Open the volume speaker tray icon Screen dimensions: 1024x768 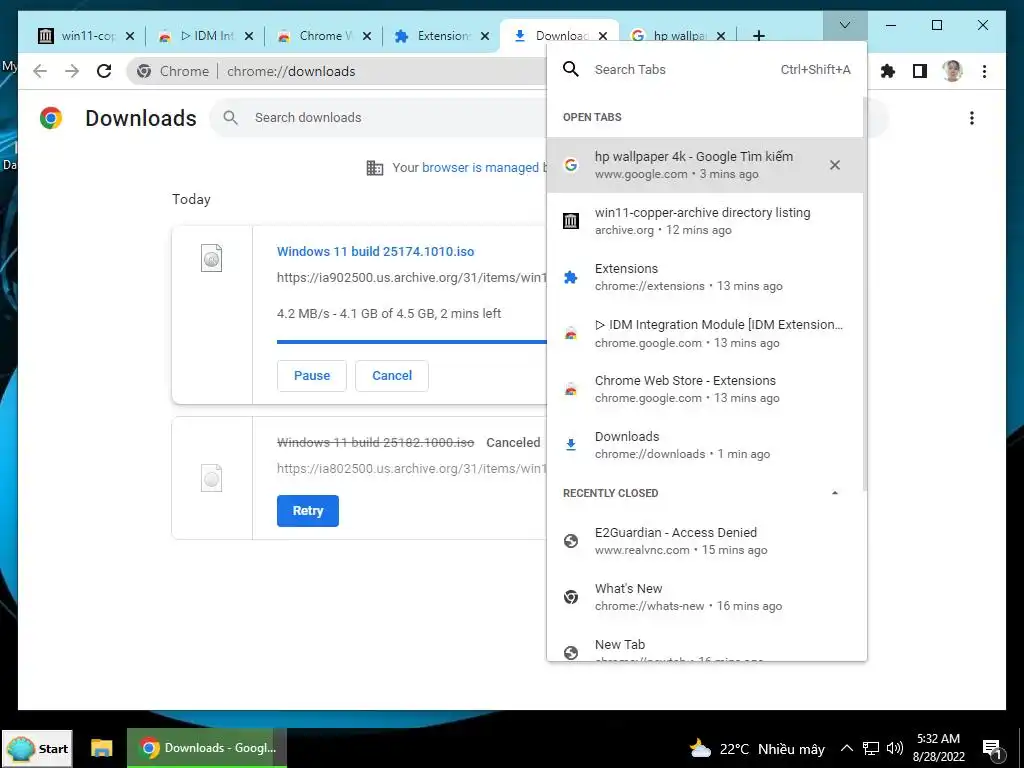point(895,748)
